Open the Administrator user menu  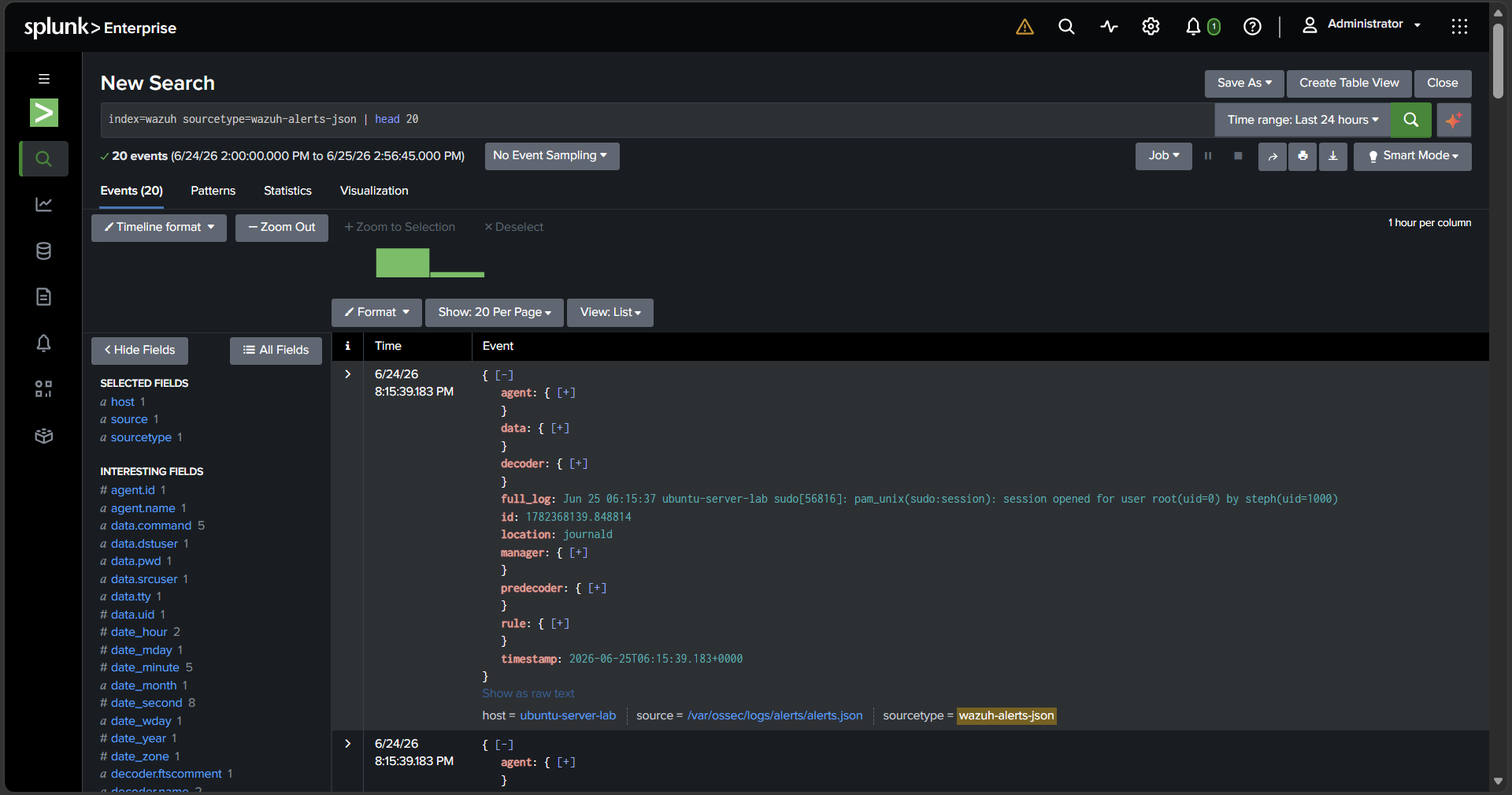click(1362, 24)
